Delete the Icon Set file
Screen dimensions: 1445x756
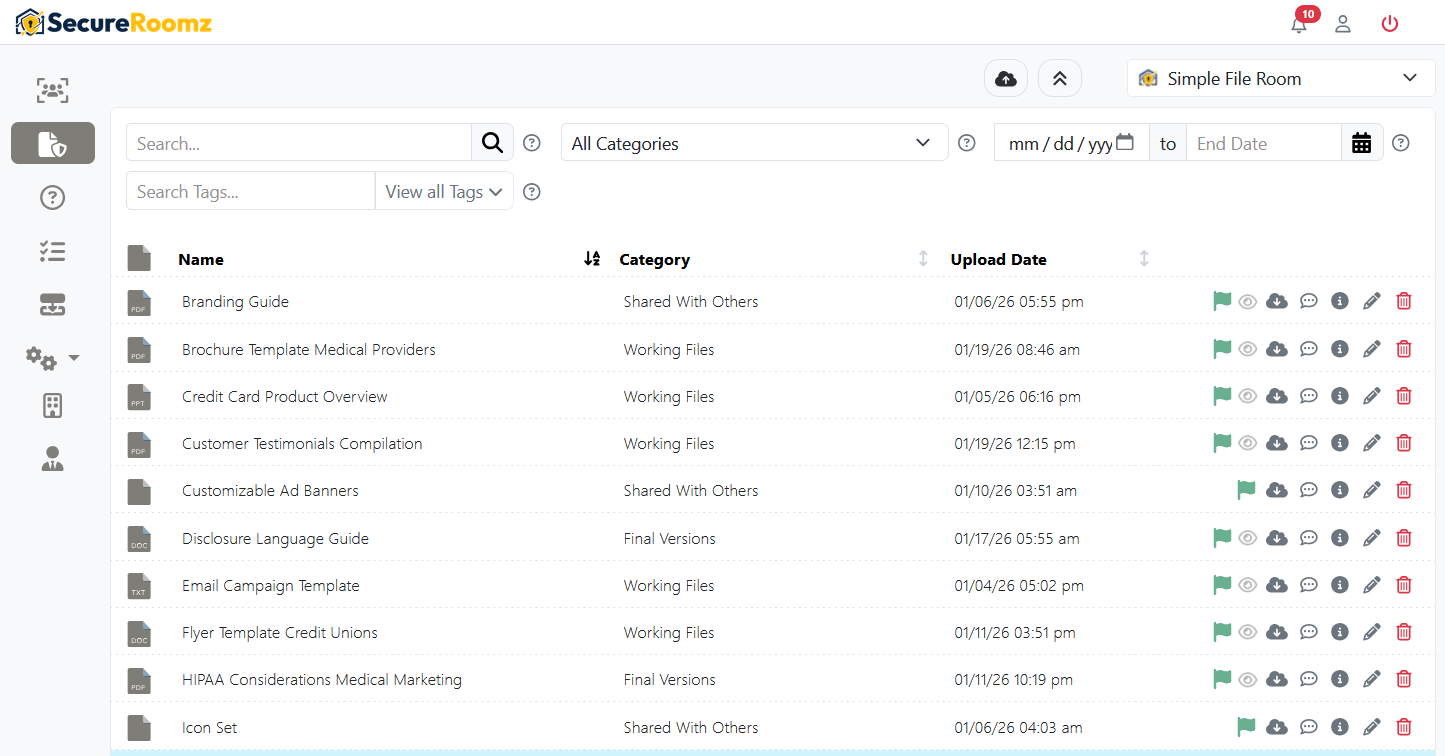tap(1404, 727)
